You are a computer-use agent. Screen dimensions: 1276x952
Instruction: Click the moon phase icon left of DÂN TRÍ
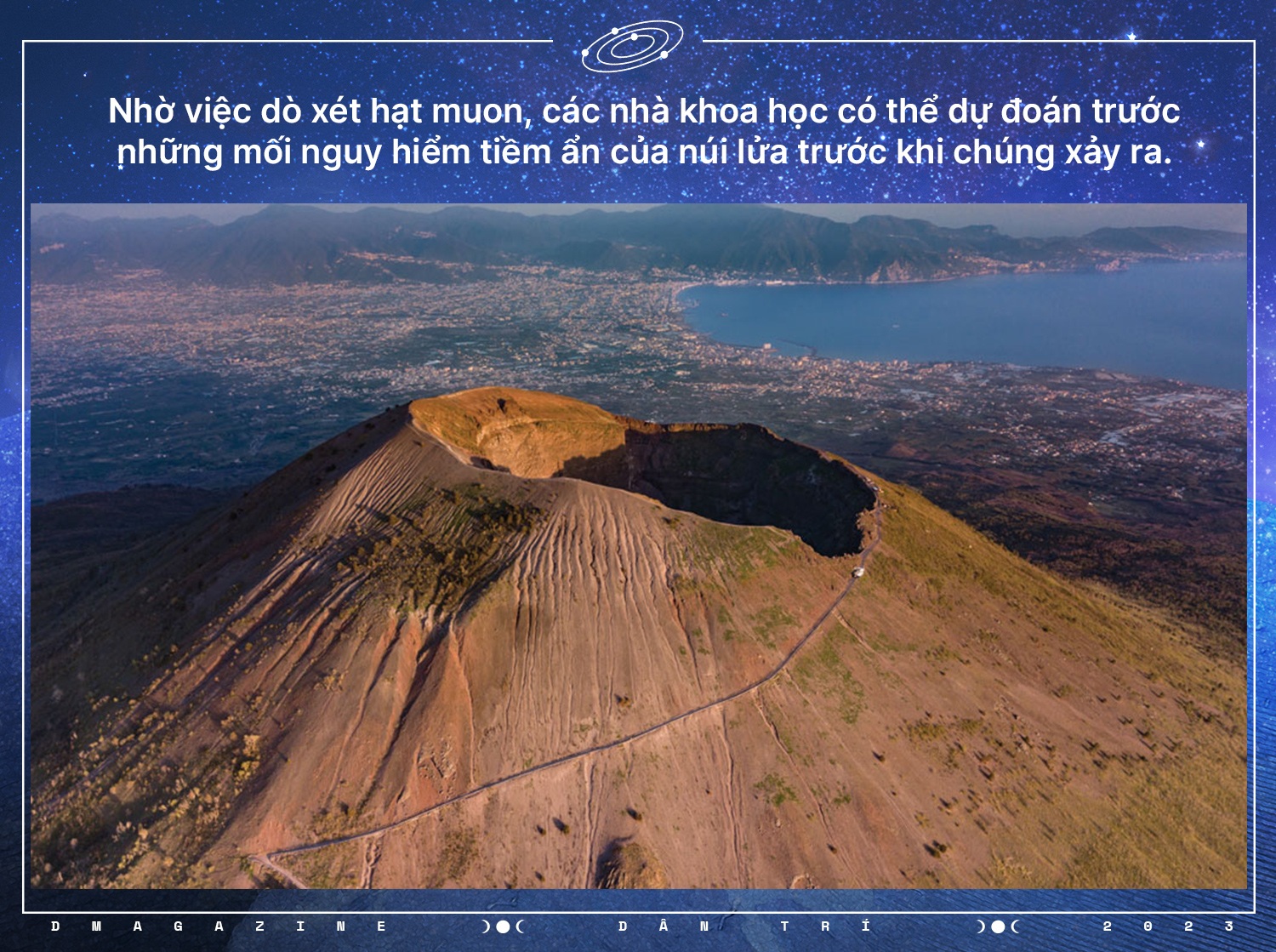coord(503,926)
